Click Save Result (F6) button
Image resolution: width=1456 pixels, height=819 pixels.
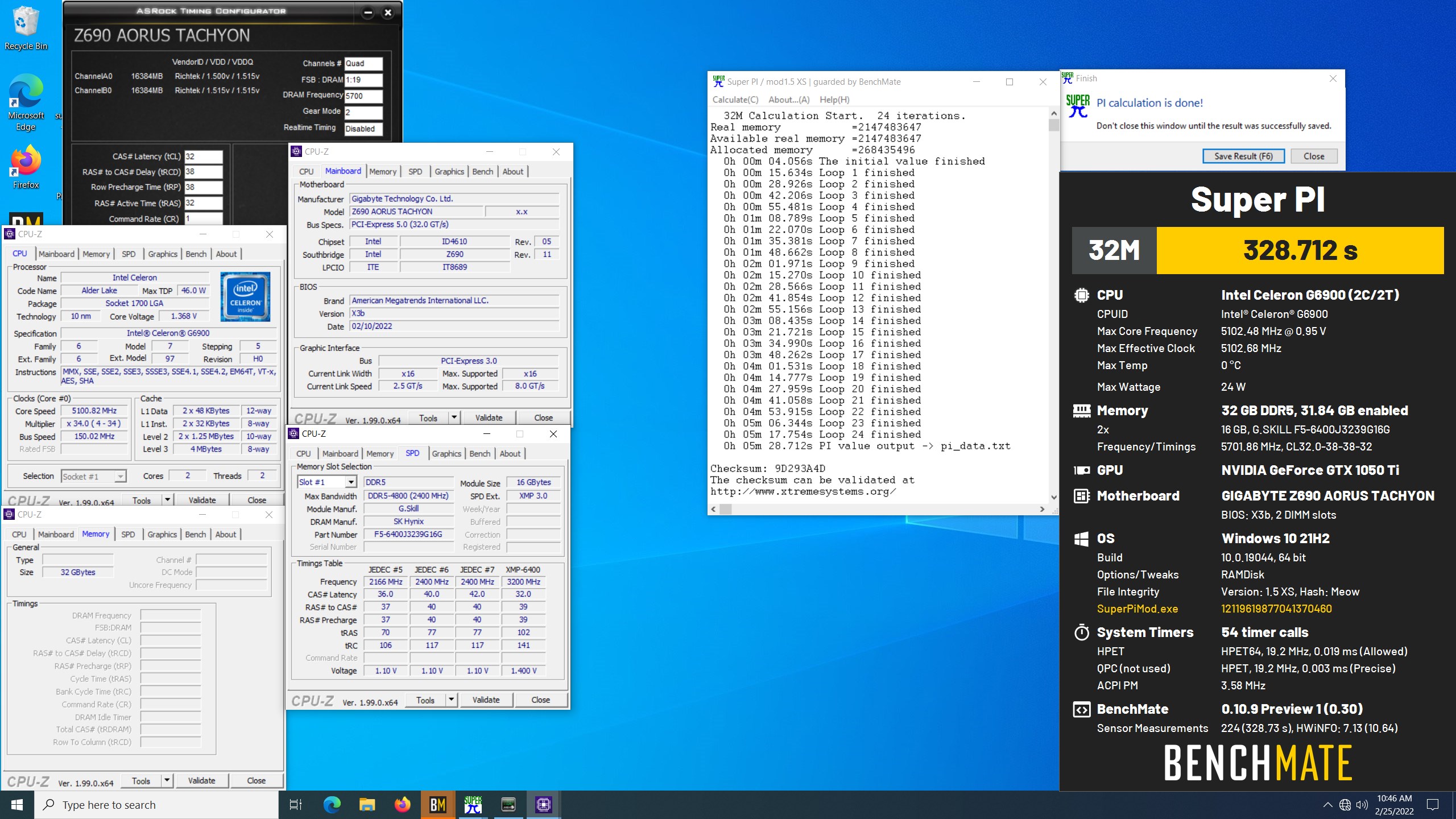tap(1243, 156)
